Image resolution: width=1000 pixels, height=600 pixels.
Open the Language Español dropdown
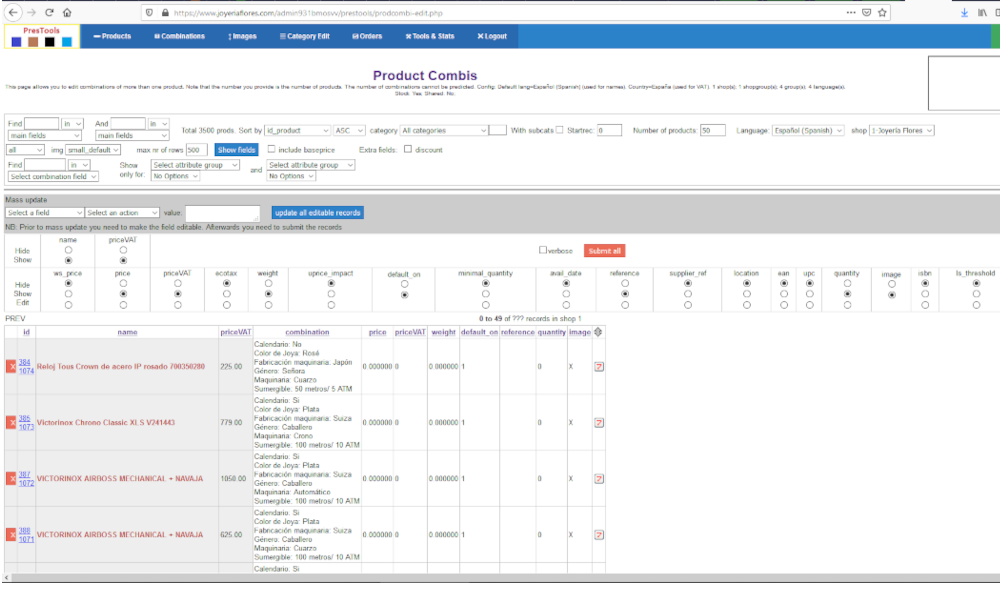[x=808, y=130]
